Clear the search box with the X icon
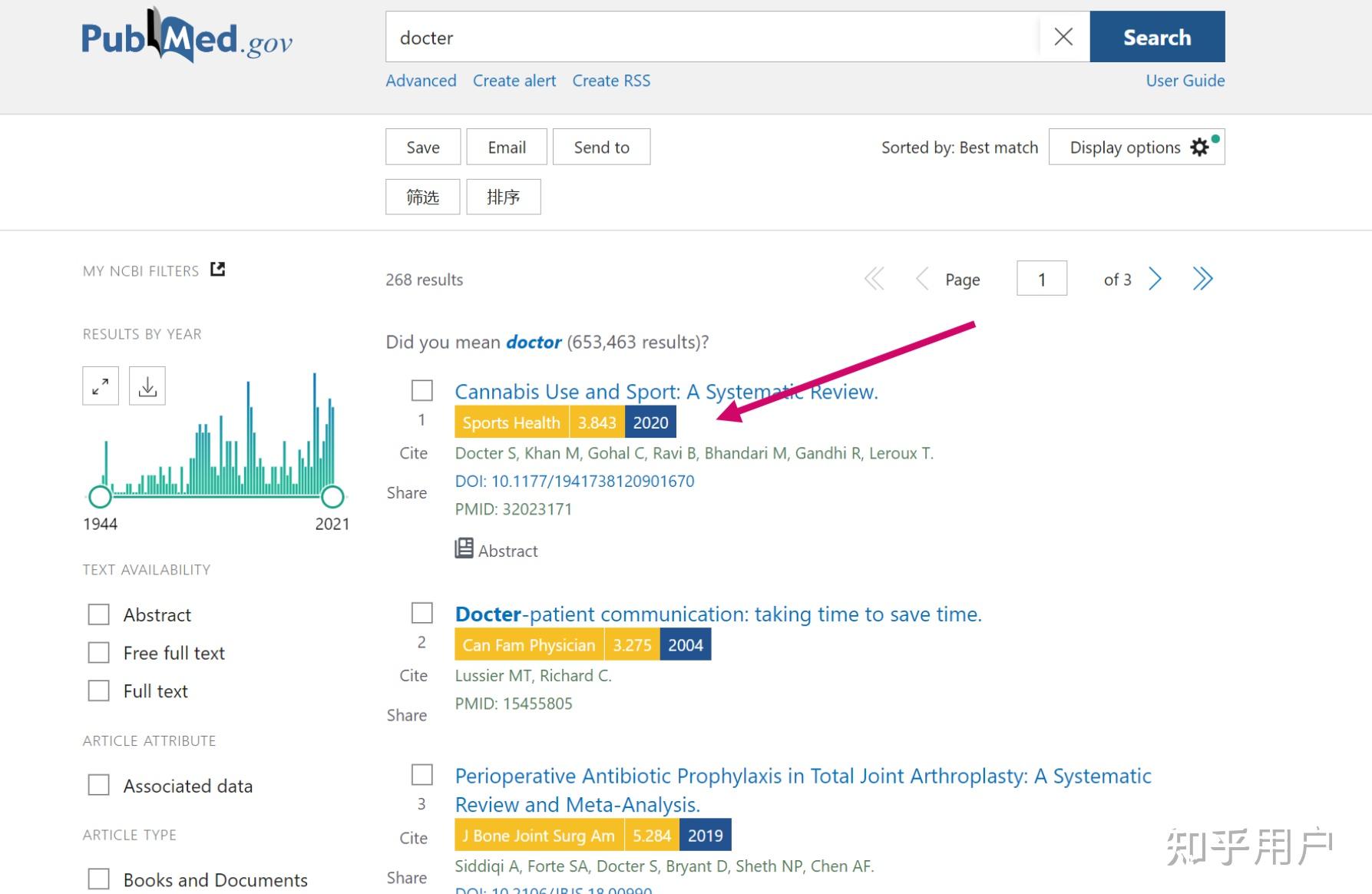This screenshot has width=1372, height=894. point(1063,37)
